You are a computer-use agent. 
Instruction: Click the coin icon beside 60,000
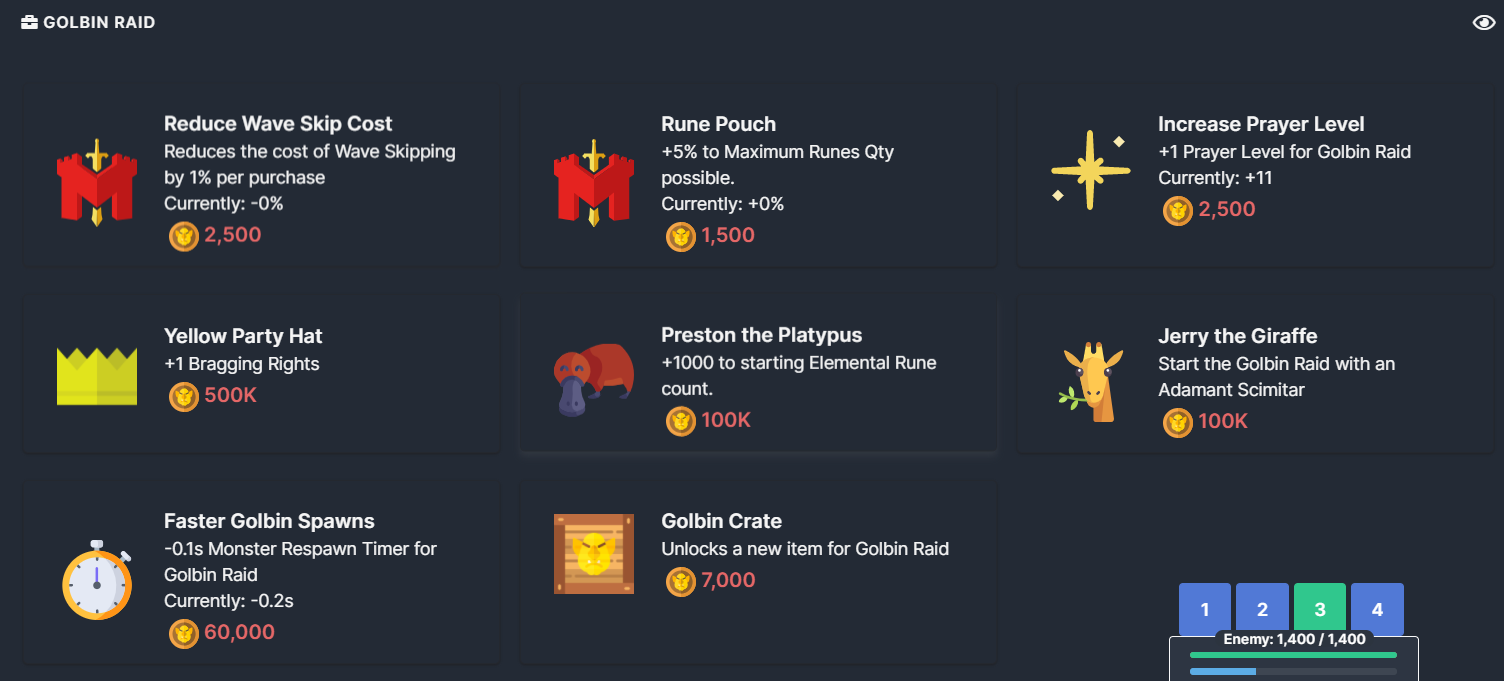pos(182,633)
